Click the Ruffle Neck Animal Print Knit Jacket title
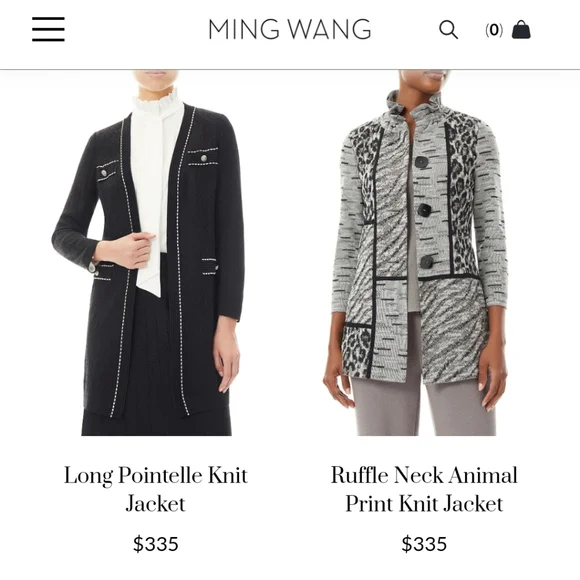The width and height of the screenshot is (580, 580). tap(424, 489)
